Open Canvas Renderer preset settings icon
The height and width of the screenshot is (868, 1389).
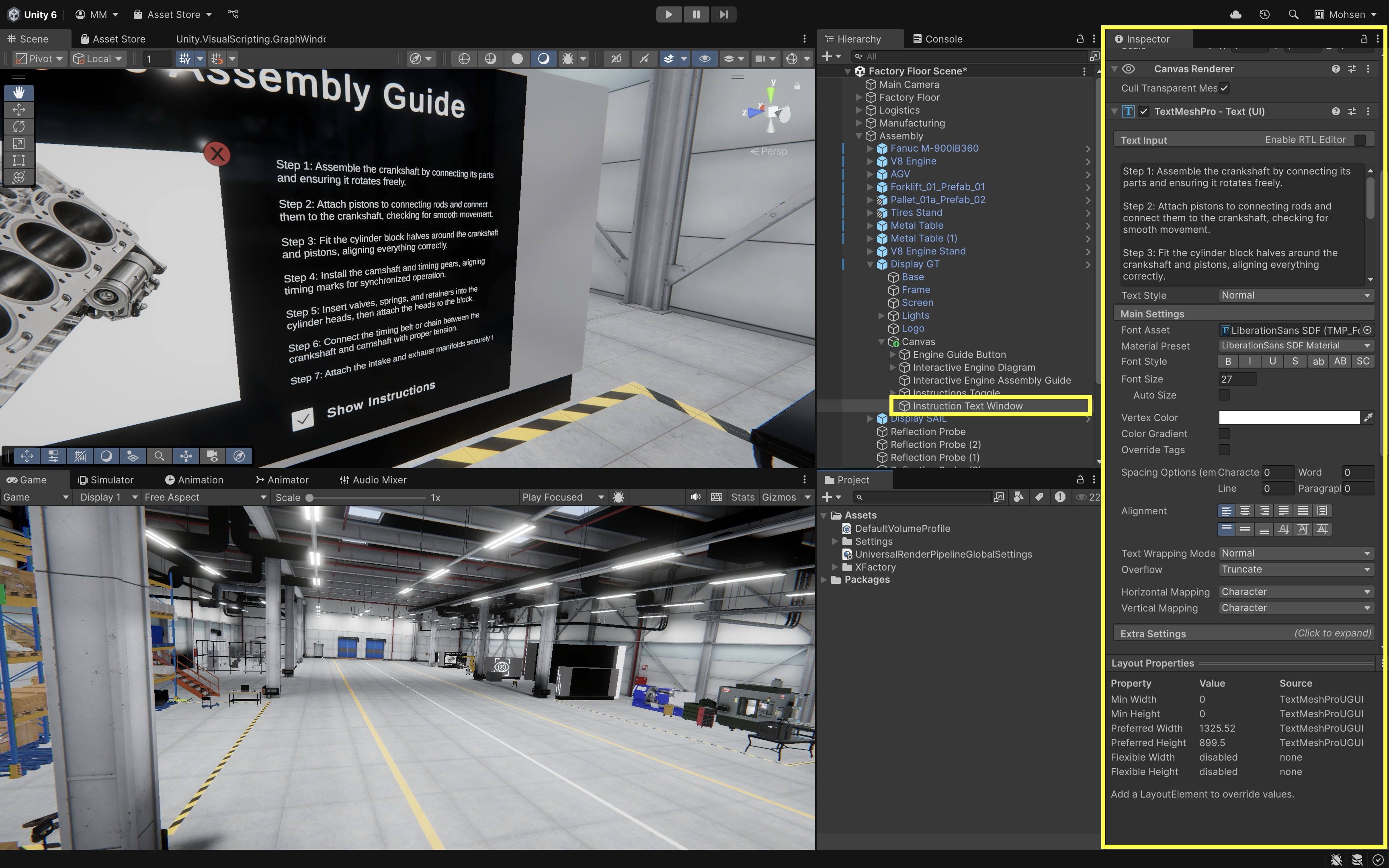click(x=1352, y=69)
